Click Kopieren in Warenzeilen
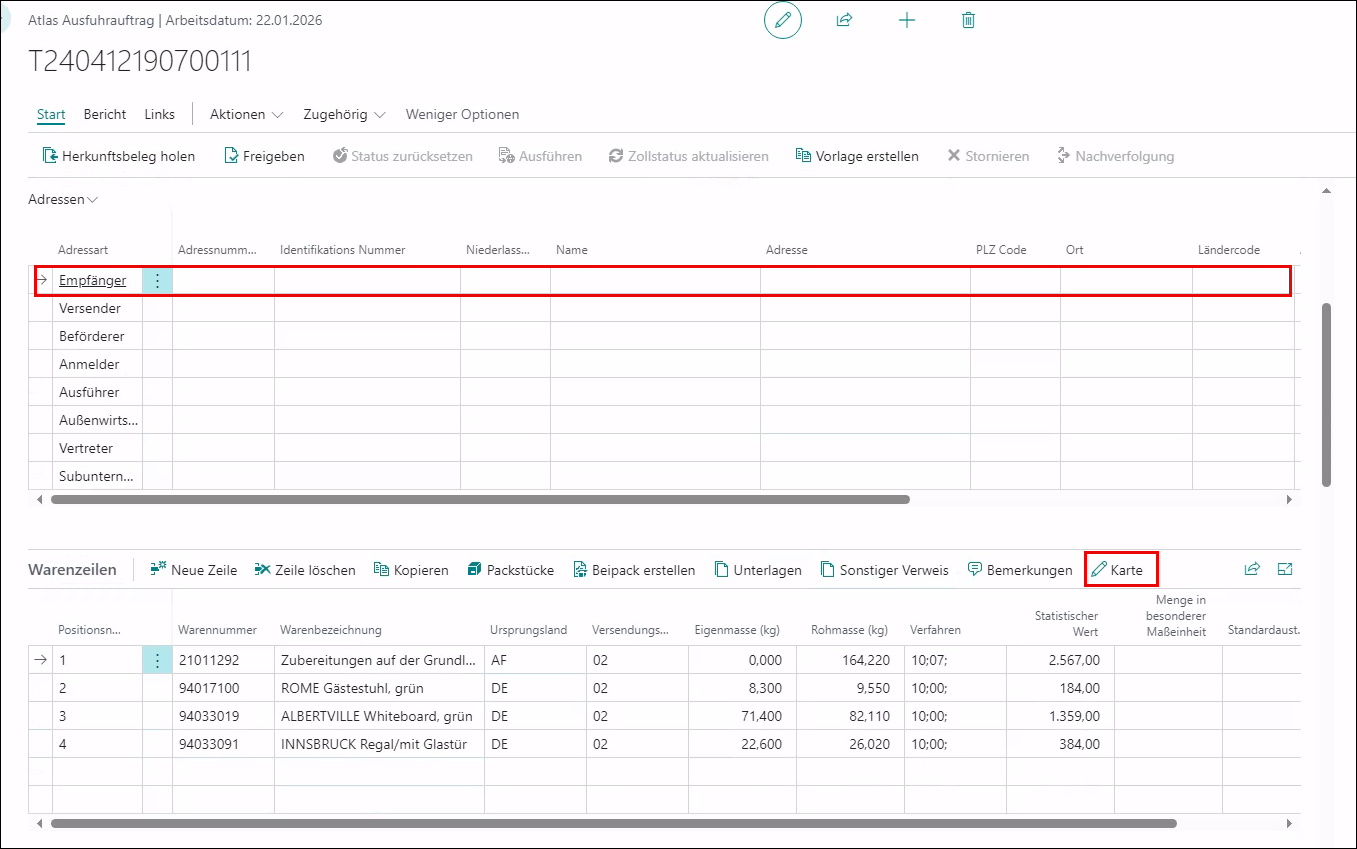The width and height of the screenshot is (1357, 849). (x=411, y=570)
